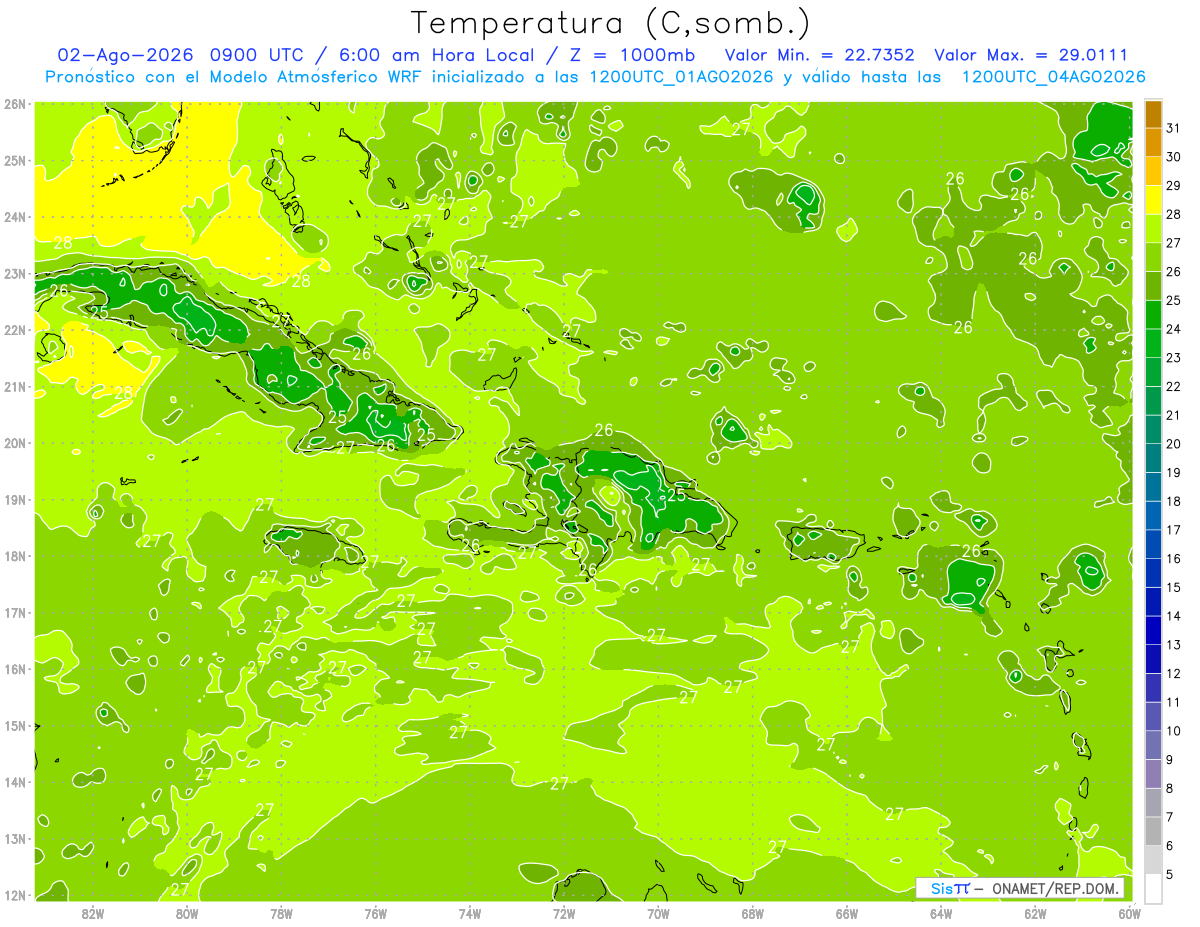This screenshot has width=1200, height=927.
Task: Click the colorbar scale label "23"
Action: (x=1174, y=358)
